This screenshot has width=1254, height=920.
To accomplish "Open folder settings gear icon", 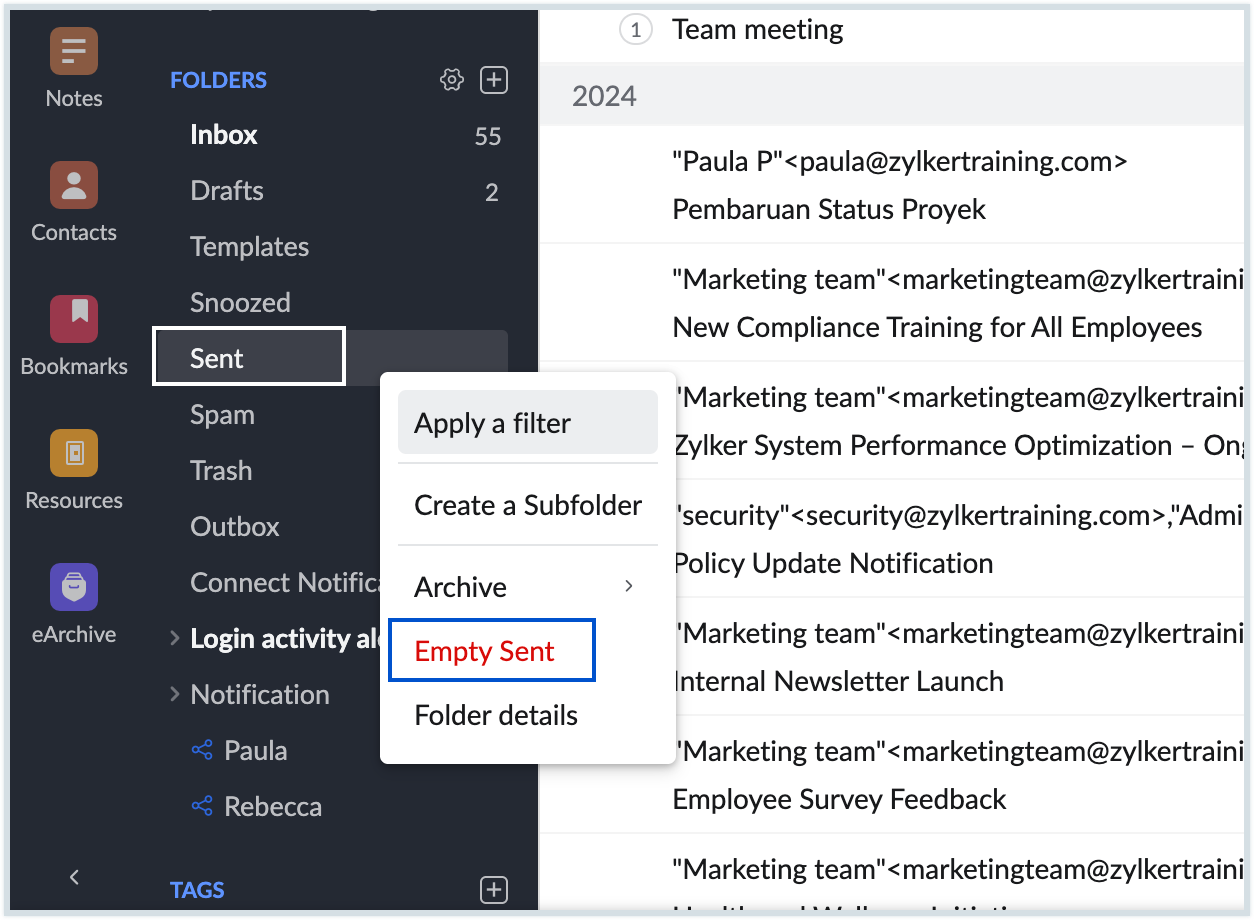I will pyautogui.click(x=452, y=80).
